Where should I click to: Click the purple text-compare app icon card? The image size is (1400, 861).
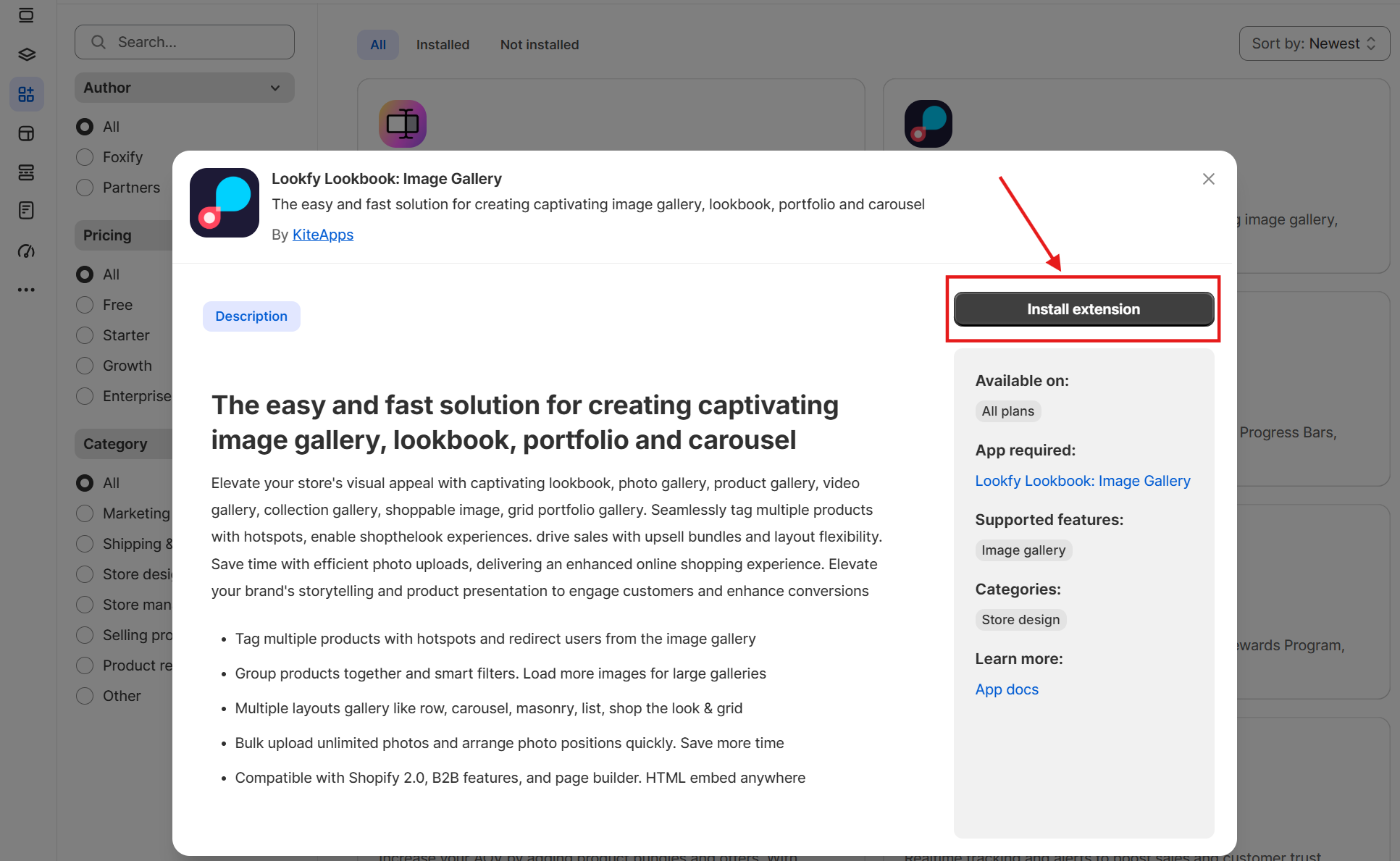pyautogui.click(x=403, y=124)
